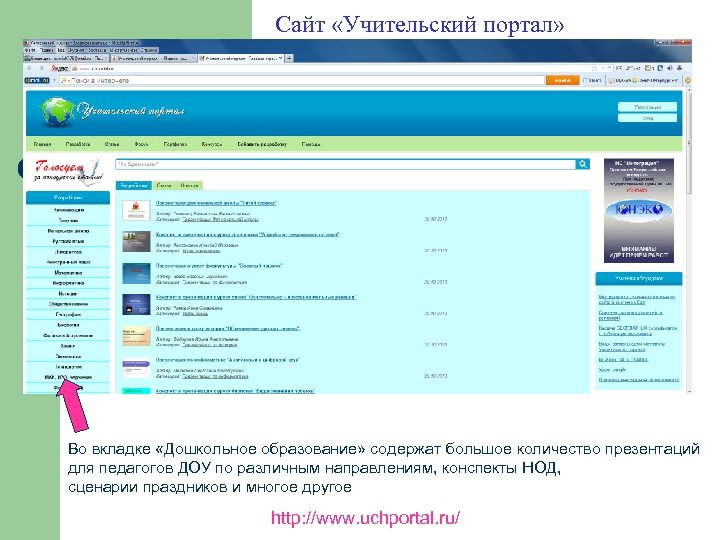
Task: Open first listed presentation title link
Action: click(x=216, y=203)
